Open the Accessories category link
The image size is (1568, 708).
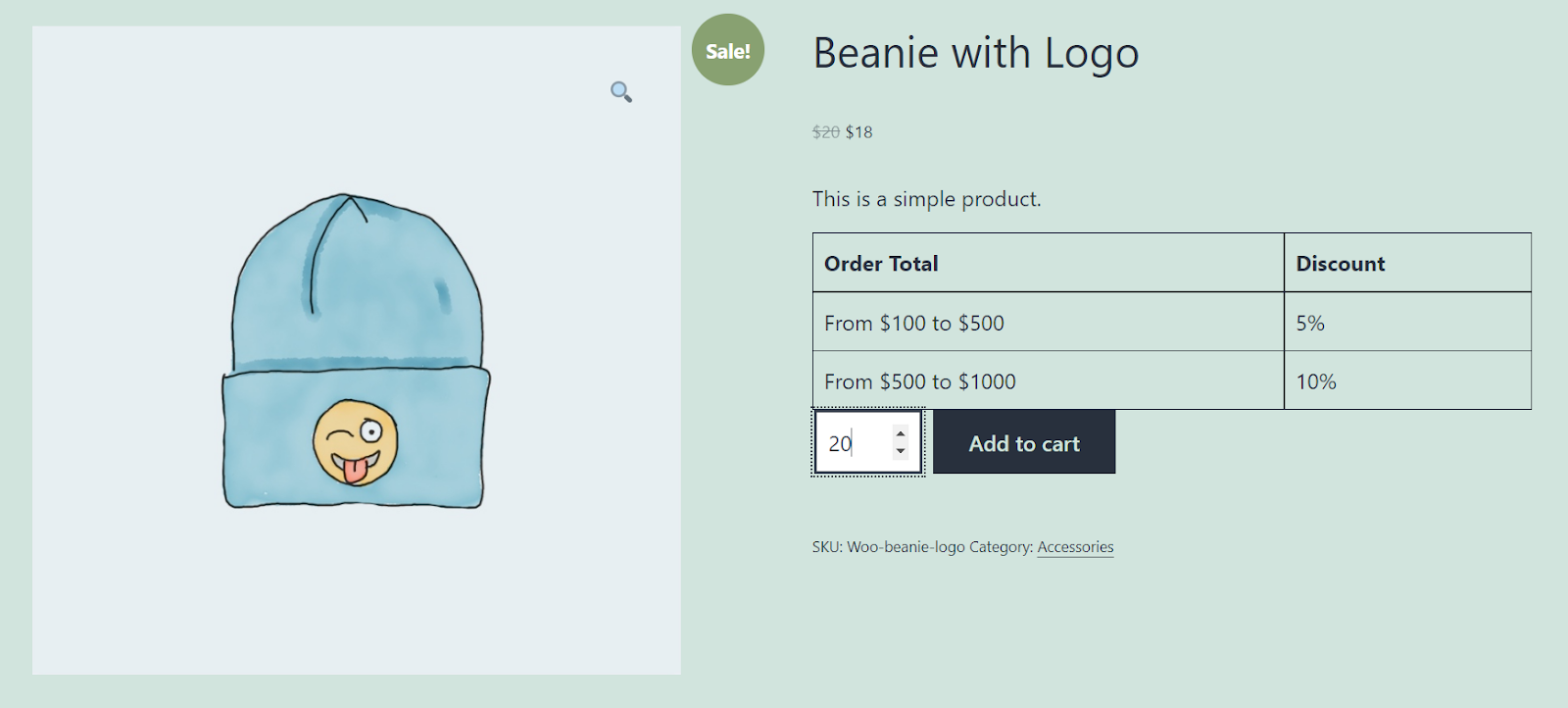[x=1075, y=547]
